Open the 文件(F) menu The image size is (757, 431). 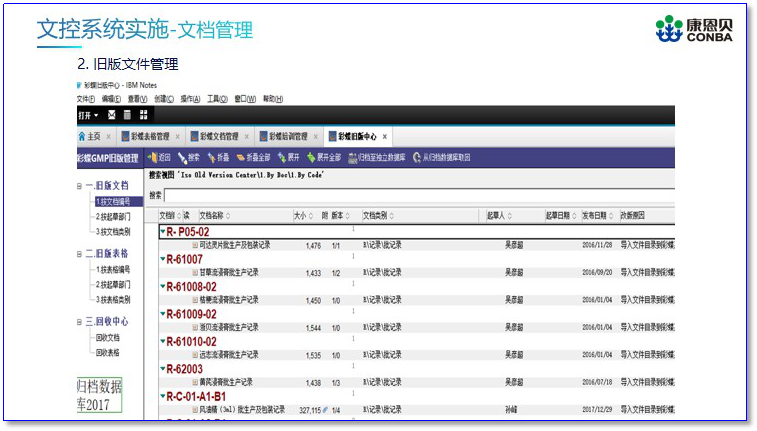tap(85, 99)
